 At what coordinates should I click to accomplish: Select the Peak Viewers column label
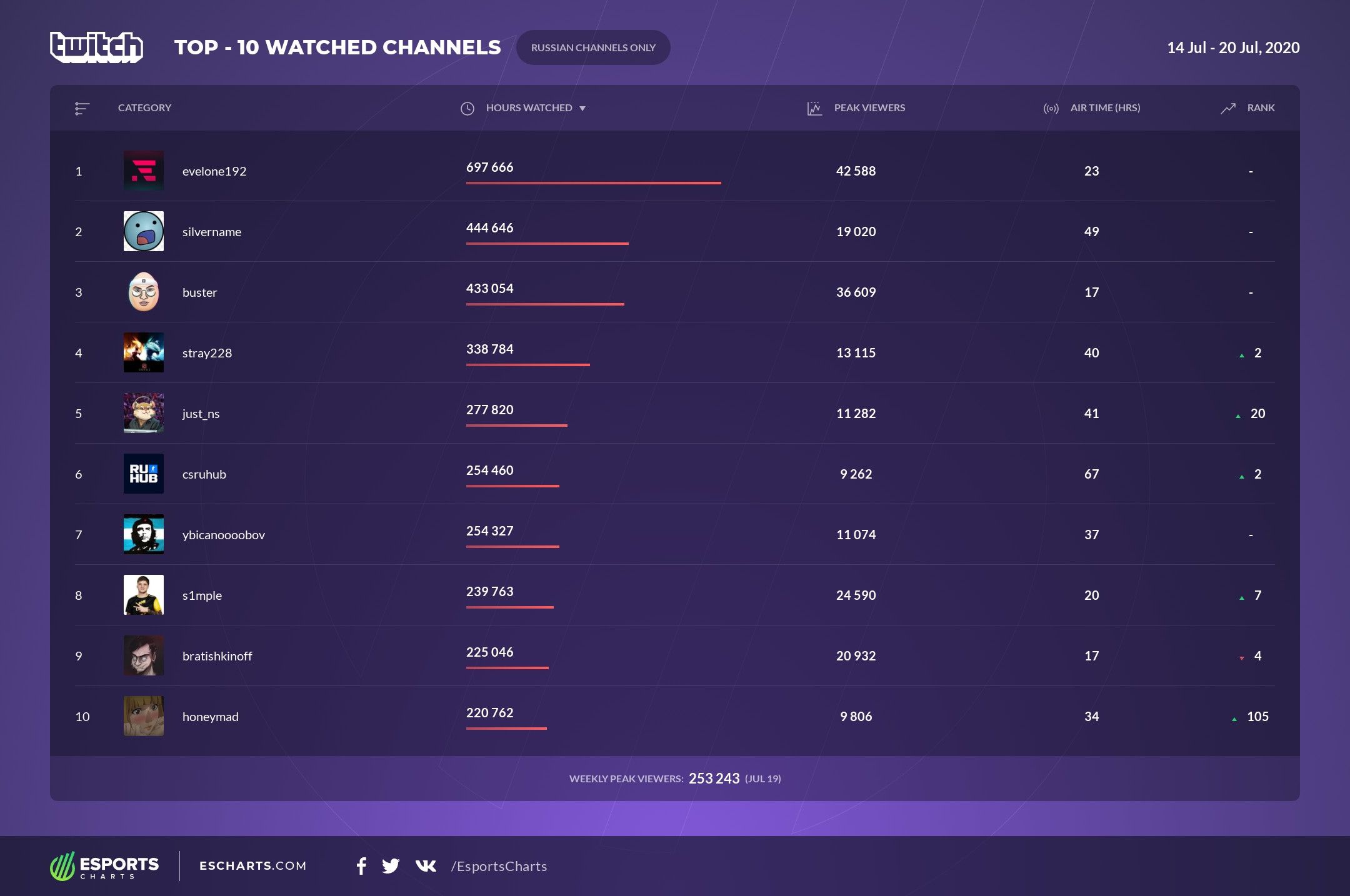point(869,107)
